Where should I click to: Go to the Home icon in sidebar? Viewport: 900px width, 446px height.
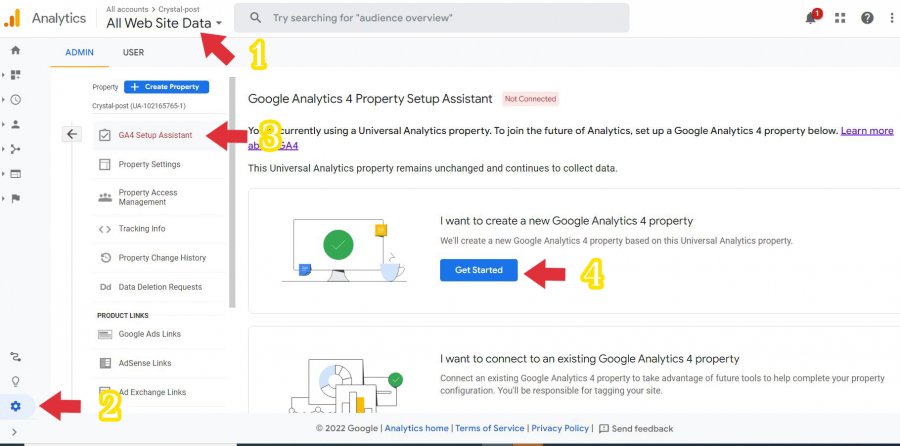[x=16, y=50]
